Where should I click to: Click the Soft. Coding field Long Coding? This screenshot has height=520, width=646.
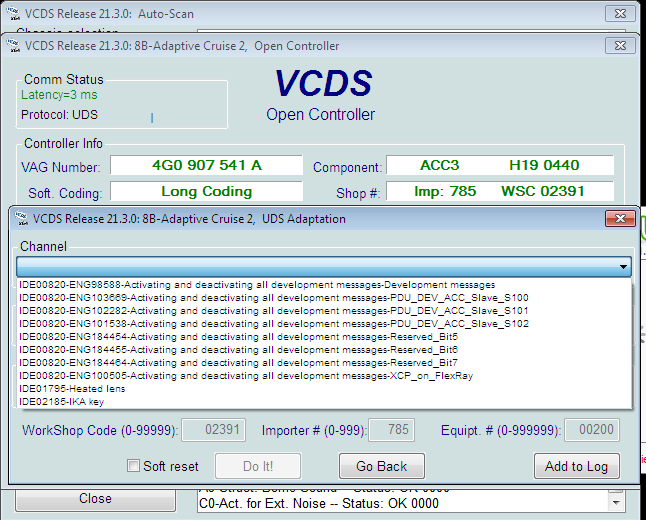point(206,191)
